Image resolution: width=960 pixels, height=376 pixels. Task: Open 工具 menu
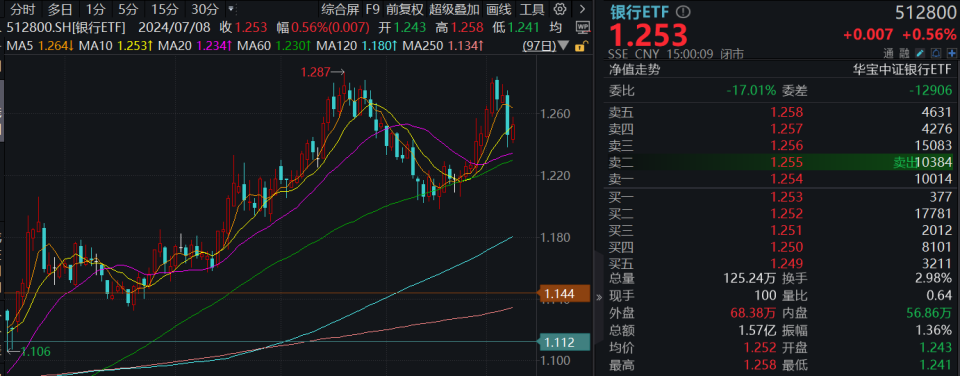pos(532,9)
